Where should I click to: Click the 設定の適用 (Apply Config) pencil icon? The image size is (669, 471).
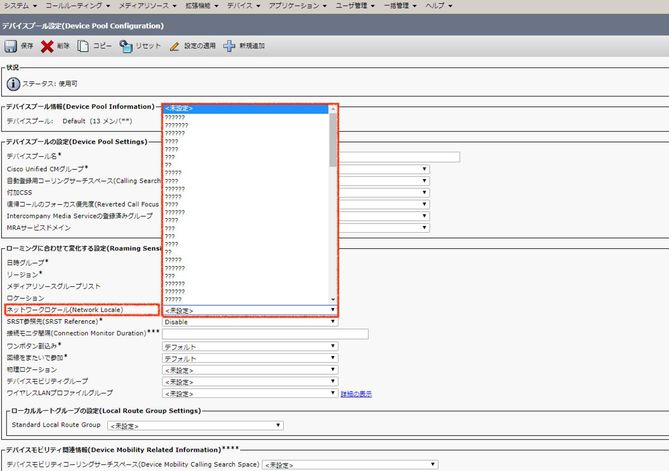(x=175, y=46)
